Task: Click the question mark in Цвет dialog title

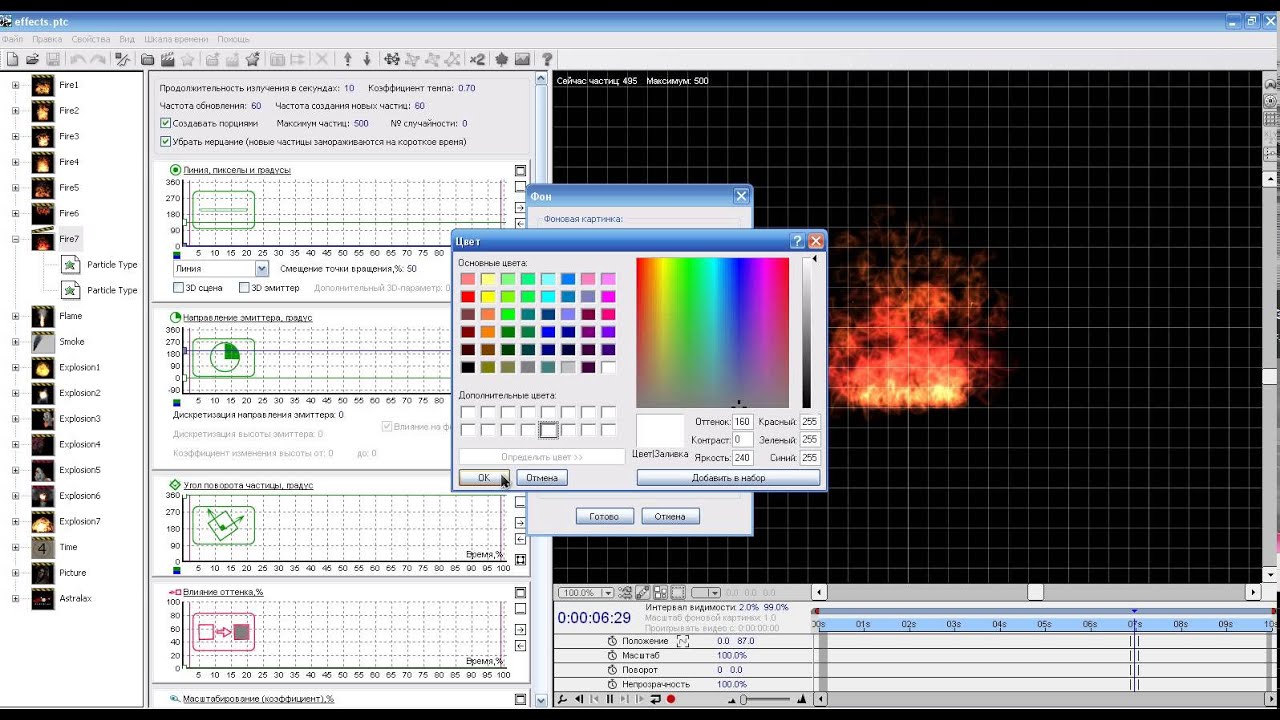Action: [797, 241]
